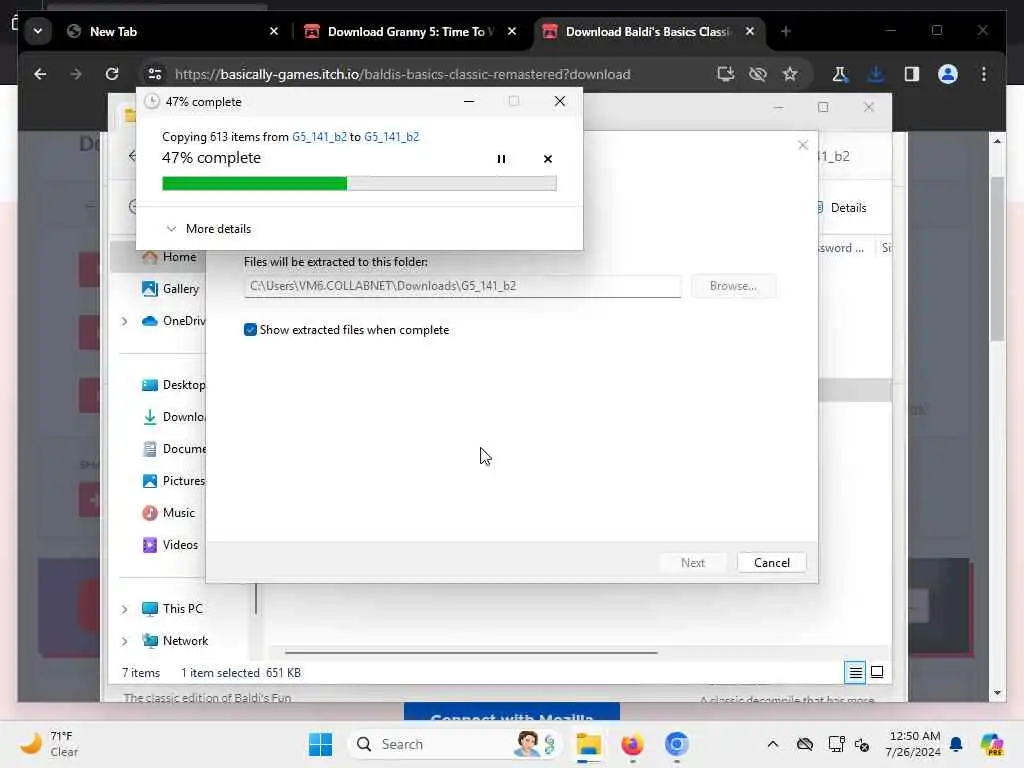Viewport: 1024px width, 768px height.
Task: Show hidden system tray icons
Action: 773,744
